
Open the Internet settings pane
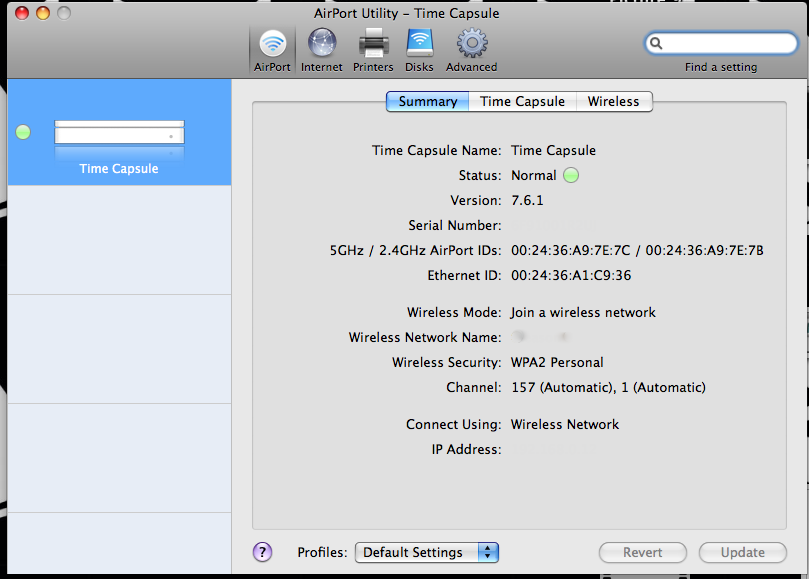coord(321,51)
